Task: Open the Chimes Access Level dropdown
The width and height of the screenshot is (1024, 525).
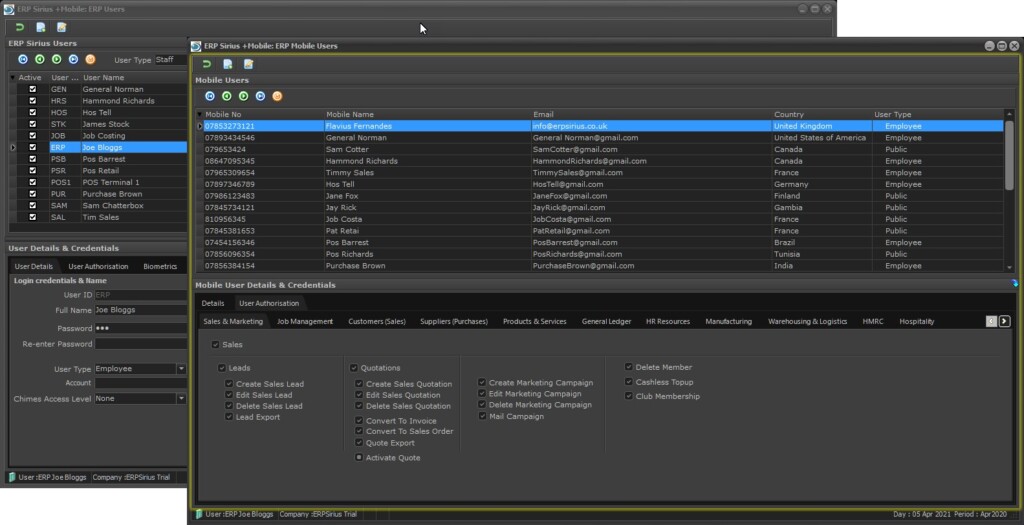Action: tap(182, 398)
